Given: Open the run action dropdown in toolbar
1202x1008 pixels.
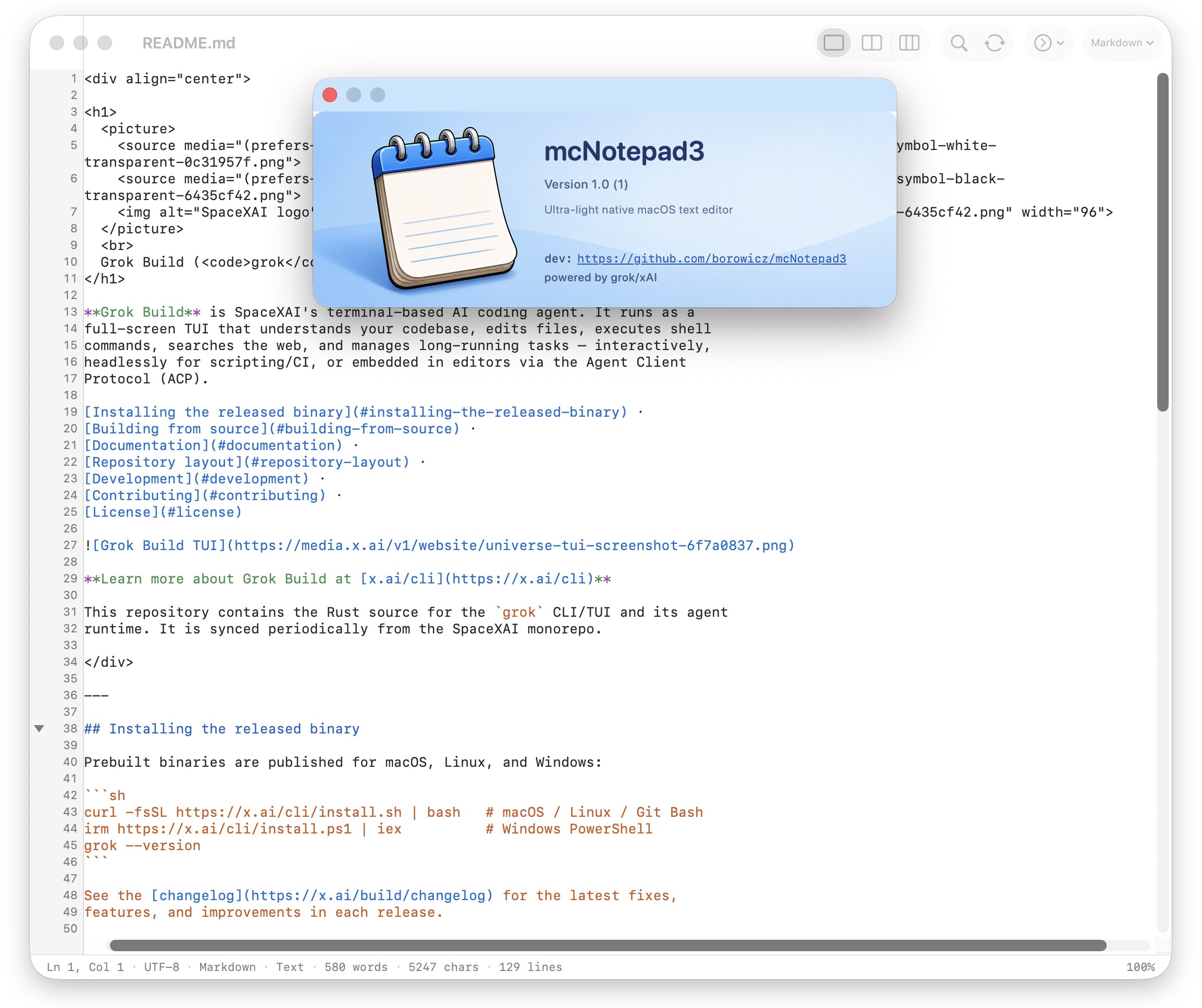Looking at the screenshot, I should (1048, 43).
